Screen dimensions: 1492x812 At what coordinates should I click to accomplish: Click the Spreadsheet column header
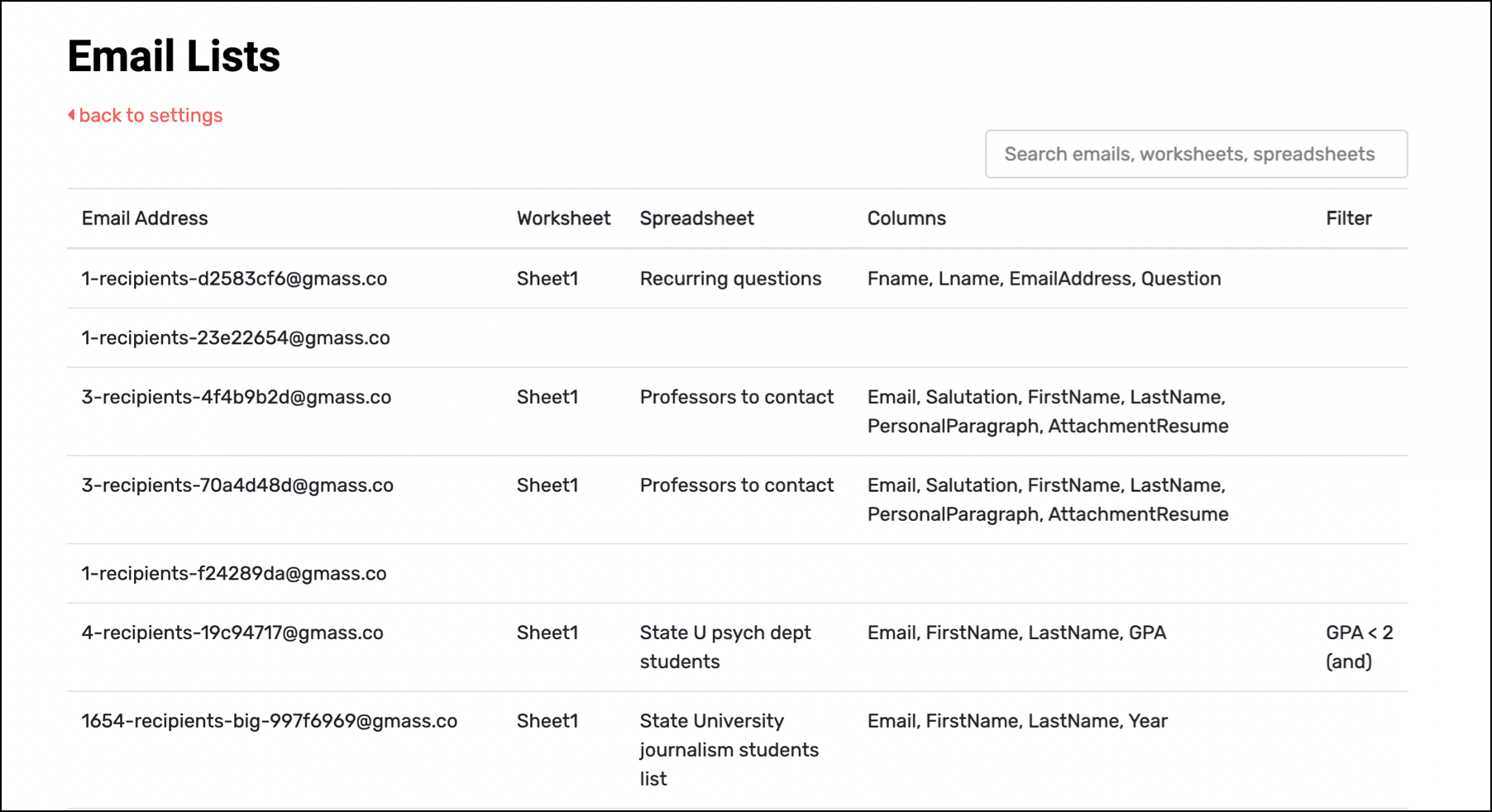point(696,218)
